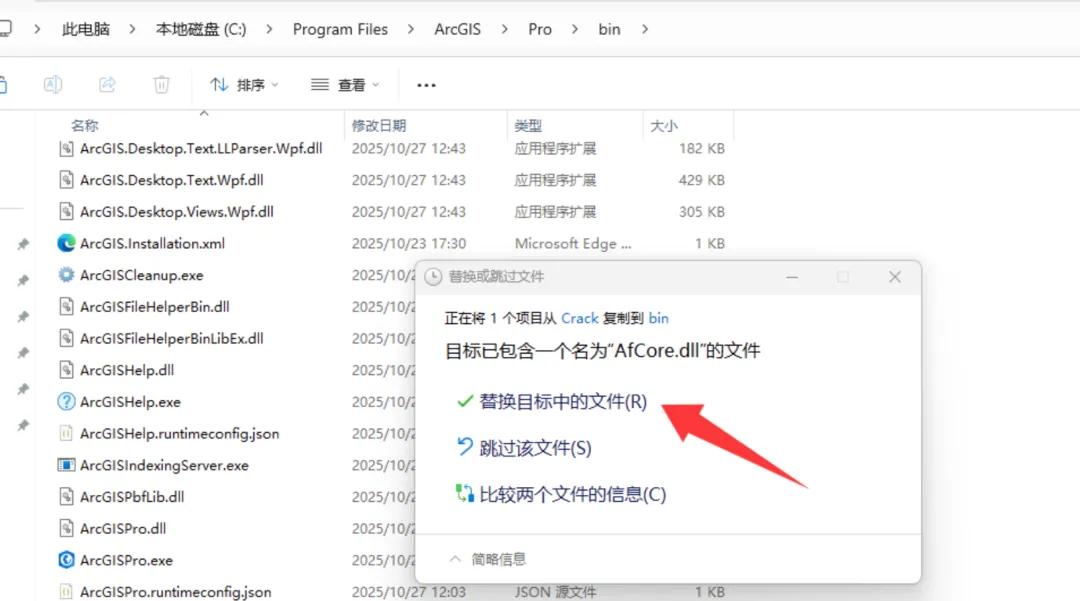This screenshot has width=1080, height=601.
Task: Select file ArcGIS.Desktop.Text.LLParser.Wpf.dll
Action: click(x=201, y=149)
